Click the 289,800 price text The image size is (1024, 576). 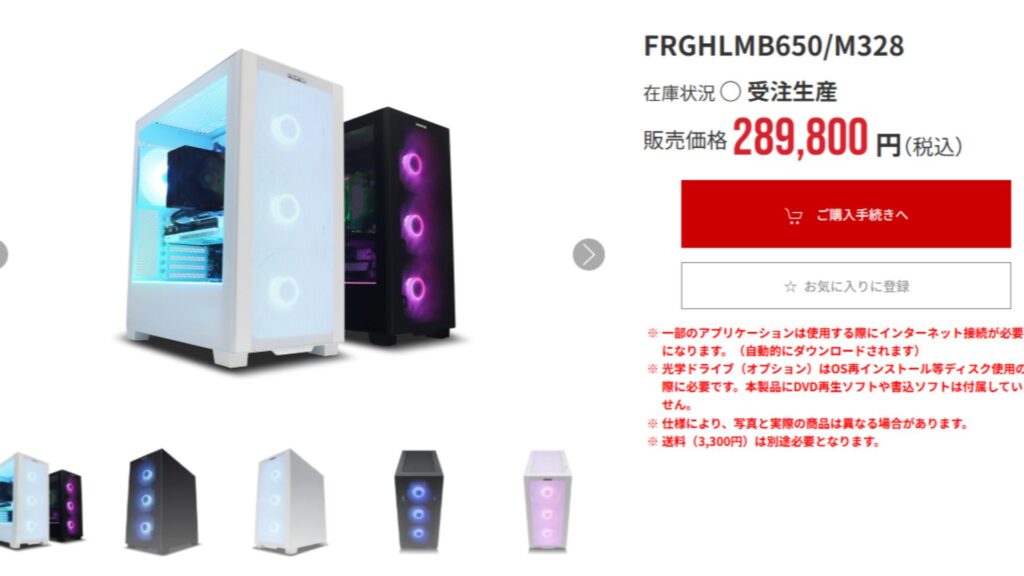click(x=800, y=137)
